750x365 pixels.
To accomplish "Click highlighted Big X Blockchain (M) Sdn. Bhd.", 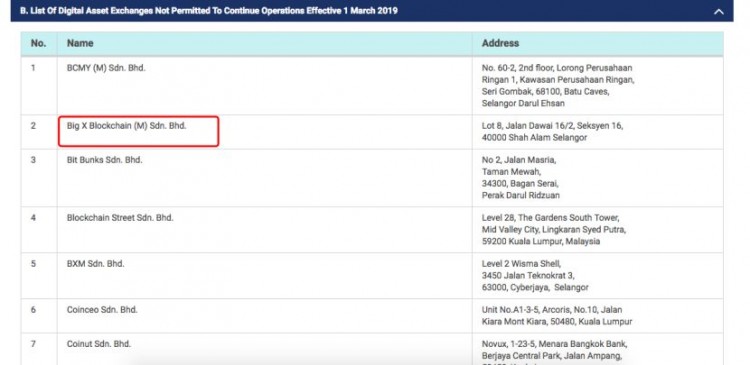I will (127, 126).
